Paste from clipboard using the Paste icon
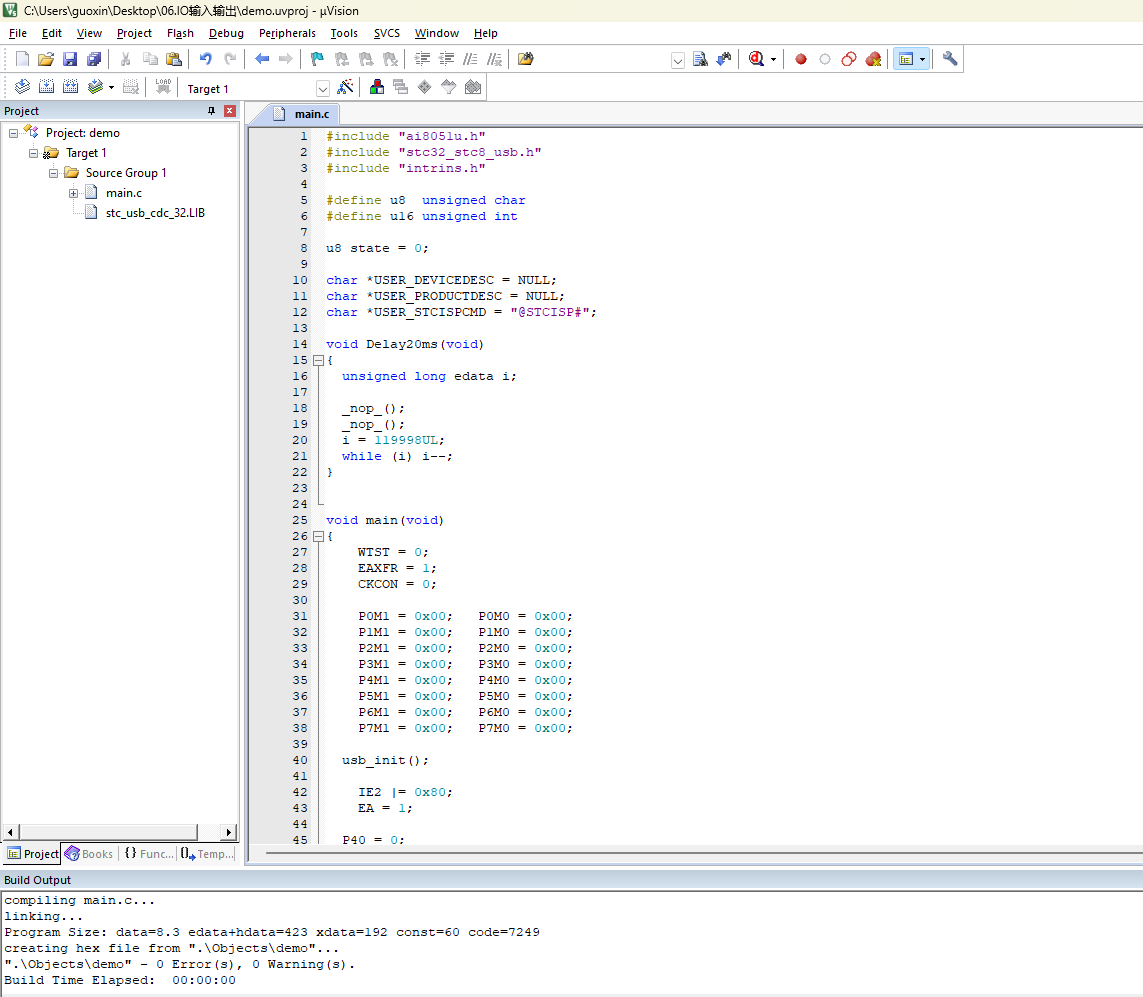The width and height of the screenshot is (1143, 997). point(173,59)
